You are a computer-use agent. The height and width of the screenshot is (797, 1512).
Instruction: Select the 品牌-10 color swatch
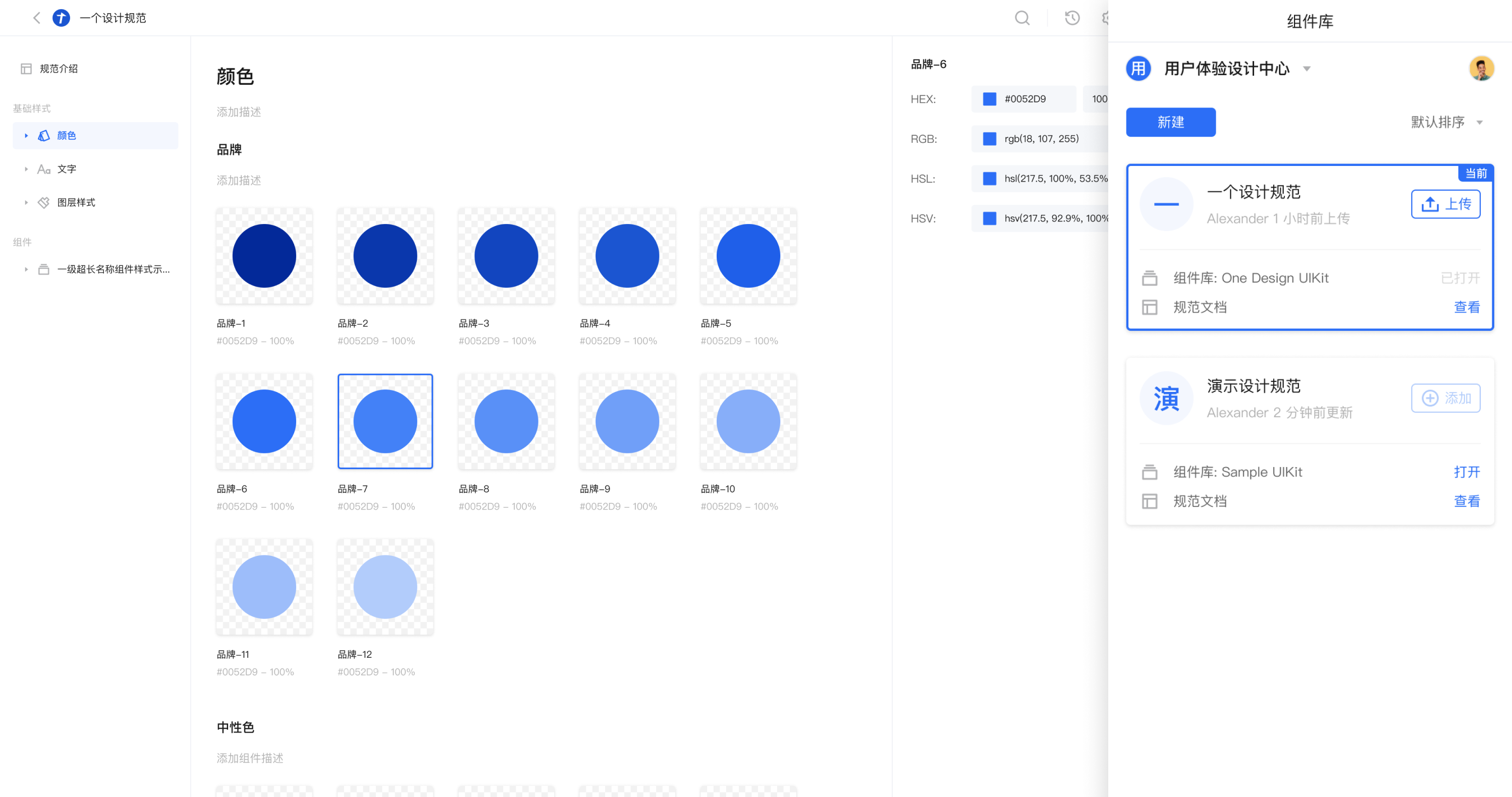click(x=748, y=421)
